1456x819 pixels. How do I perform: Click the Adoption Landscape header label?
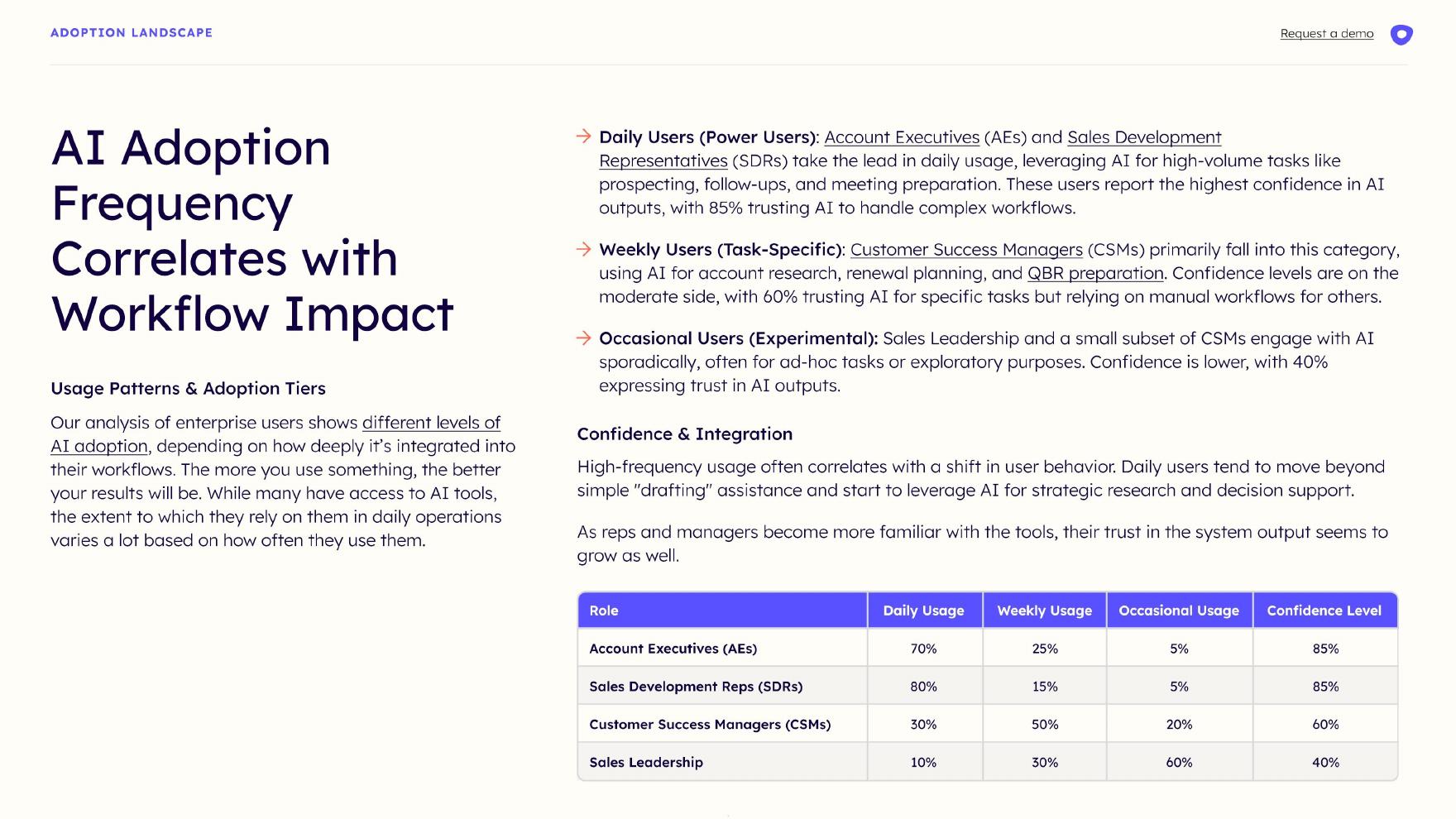(x=132, y=33)
